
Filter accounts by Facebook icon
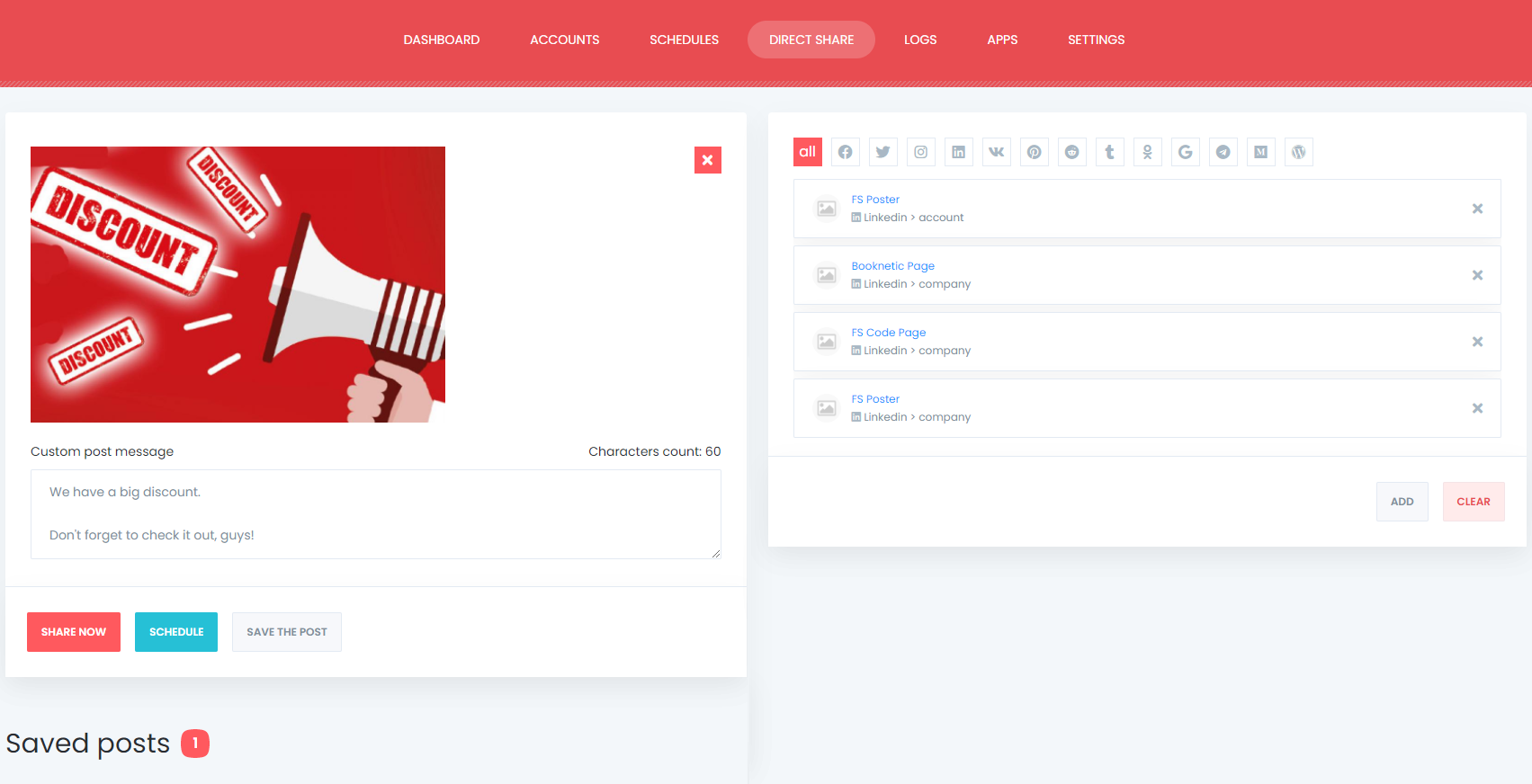pyautogui.click(x=845, y=152)
